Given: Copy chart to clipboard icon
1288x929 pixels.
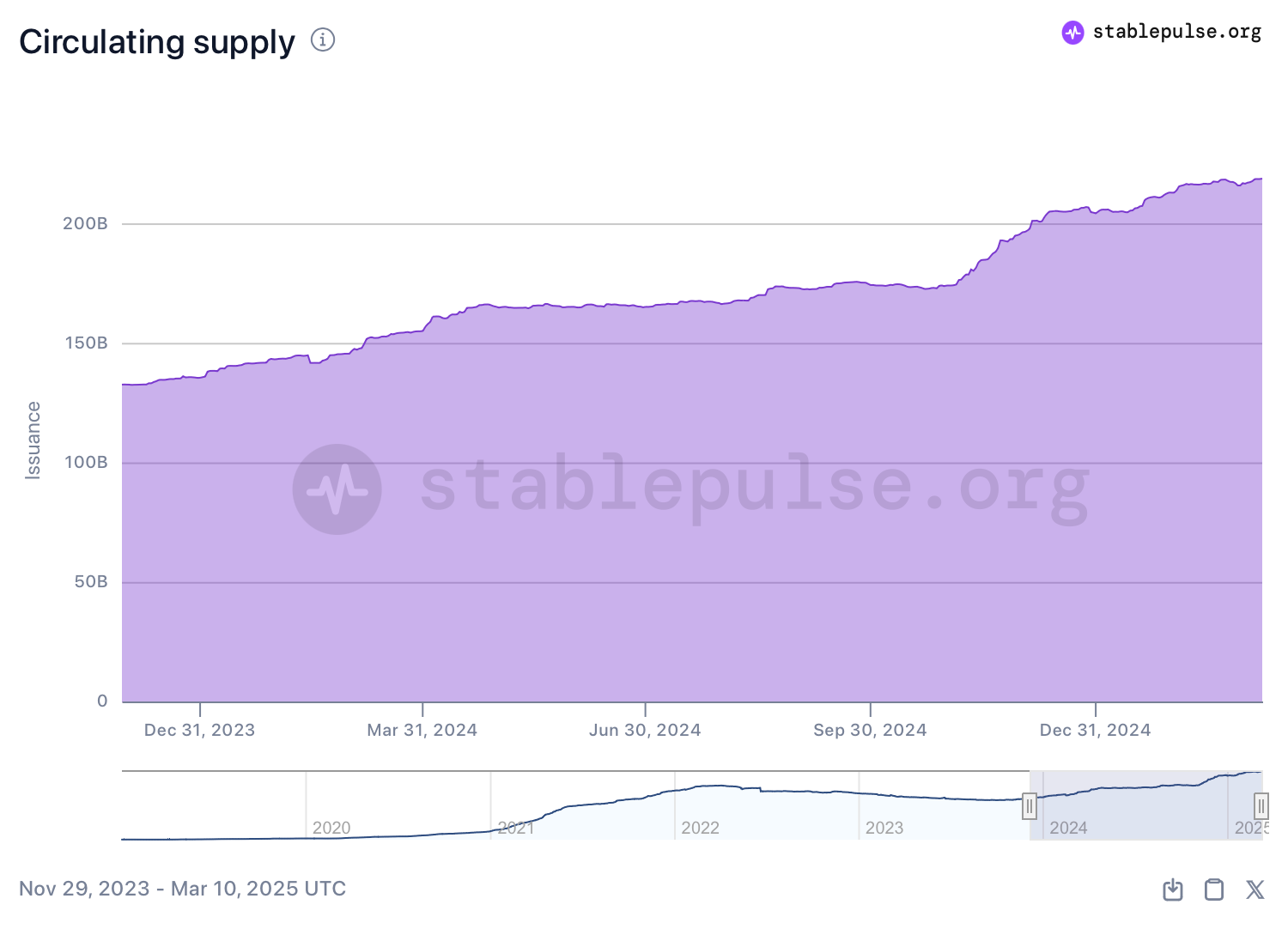Looking at the screenshot, I should tap(1214, 890).
